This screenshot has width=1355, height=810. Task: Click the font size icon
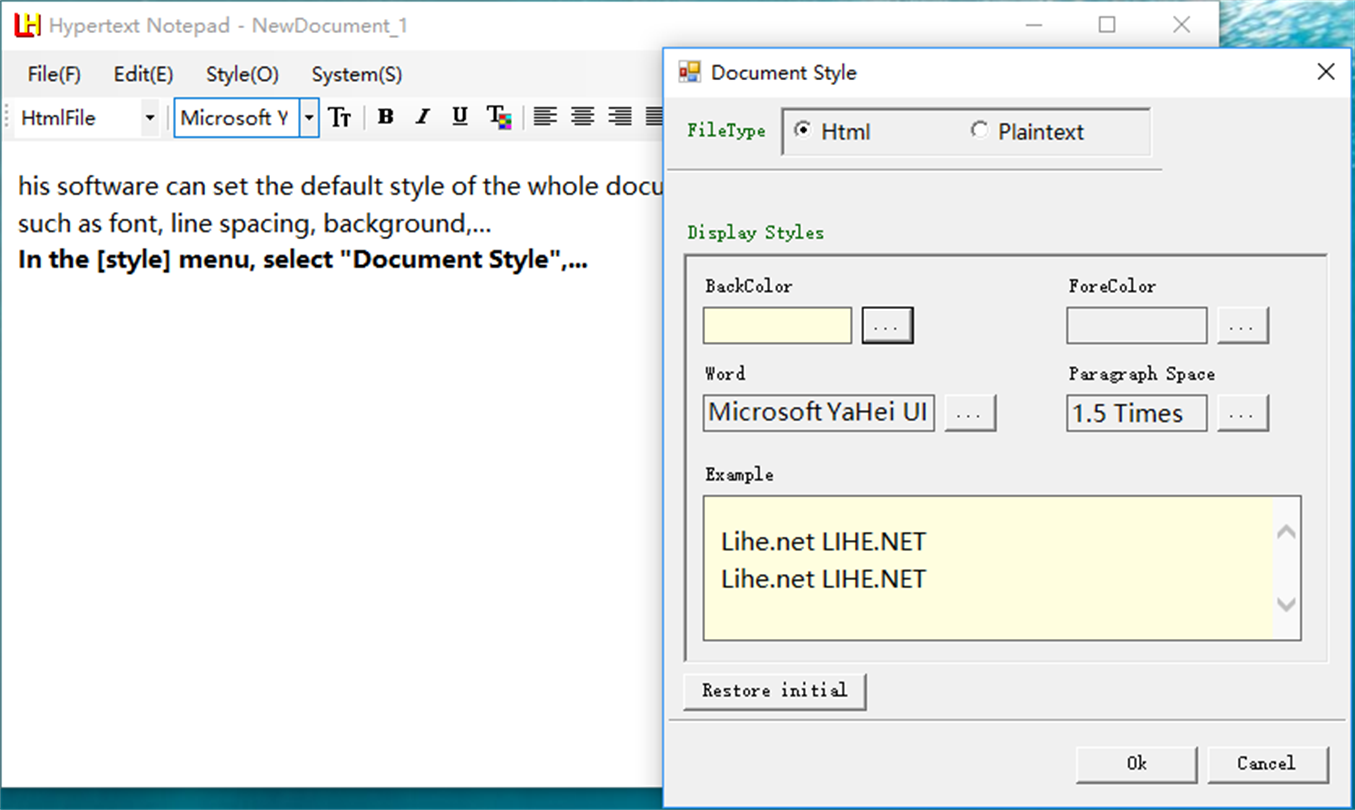tap(340, 117)
